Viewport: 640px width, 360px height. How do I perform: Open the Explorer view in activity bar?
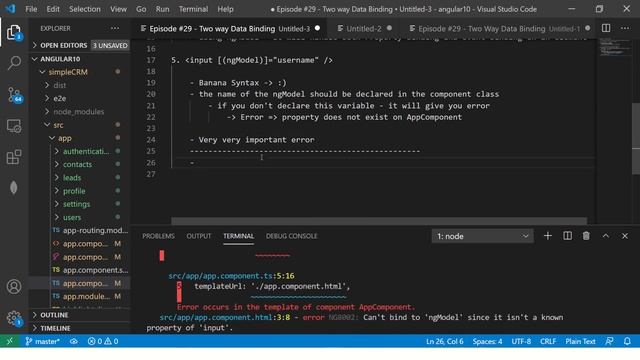point(14,32)
